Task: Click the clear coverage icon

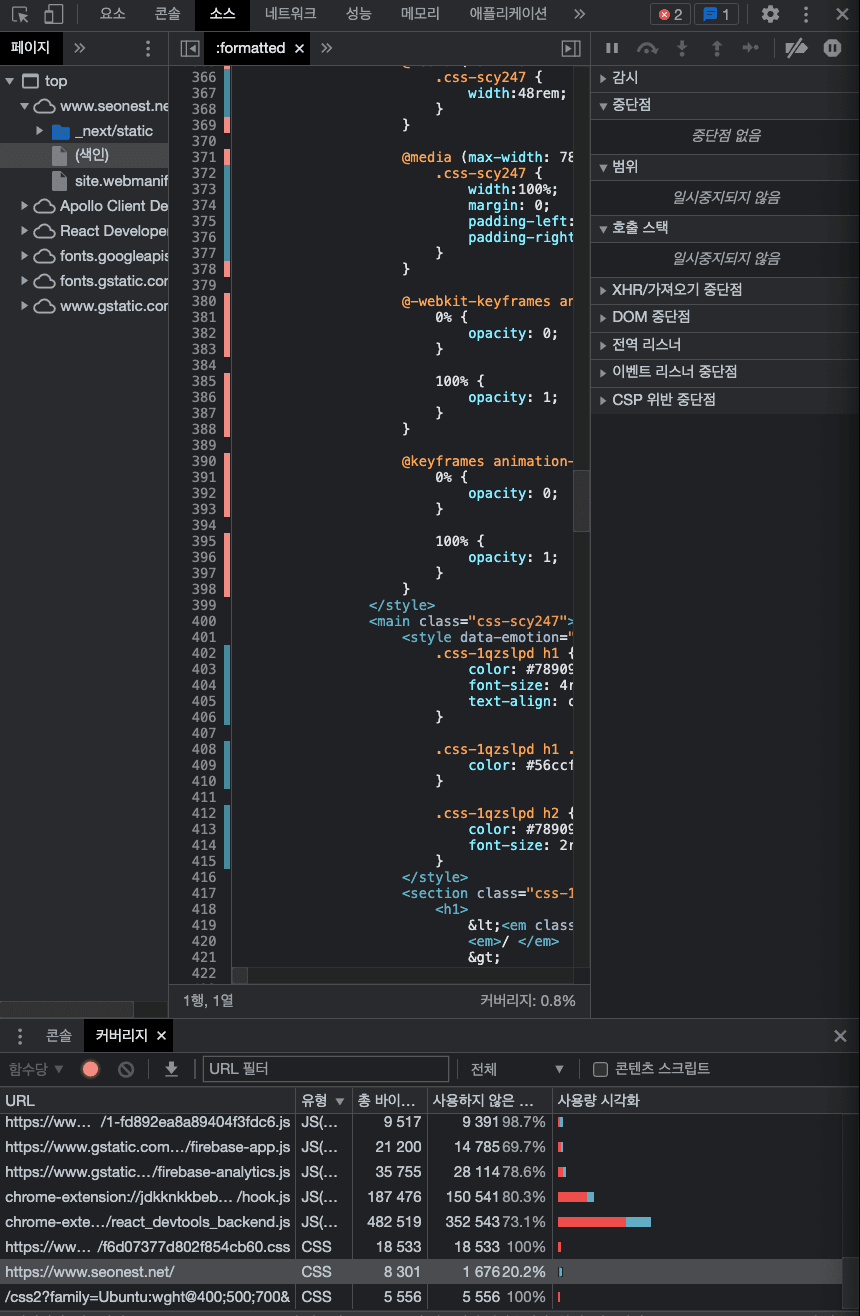Action: coord(126,1069)
